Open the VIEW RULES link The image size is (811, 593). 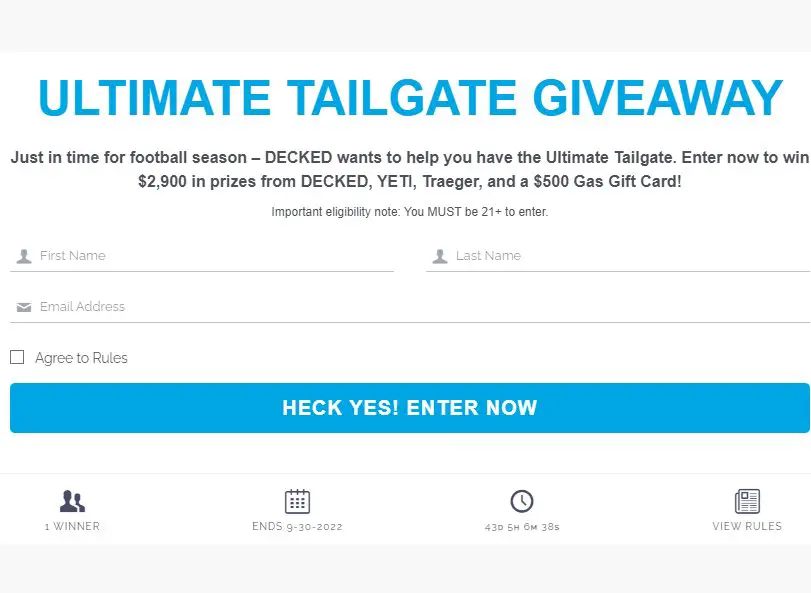[747, 526]
